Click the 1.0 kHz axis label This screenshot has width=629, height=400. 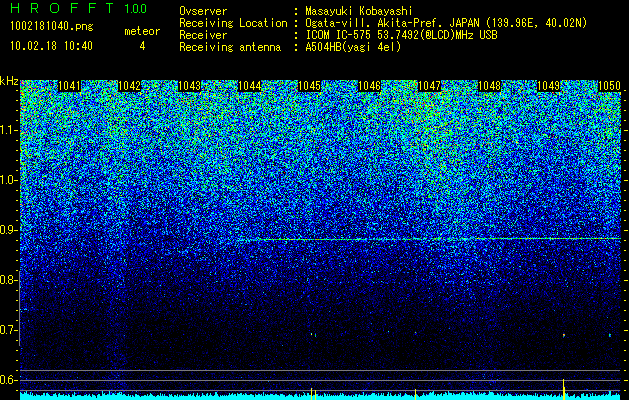(x=9, y=180)
